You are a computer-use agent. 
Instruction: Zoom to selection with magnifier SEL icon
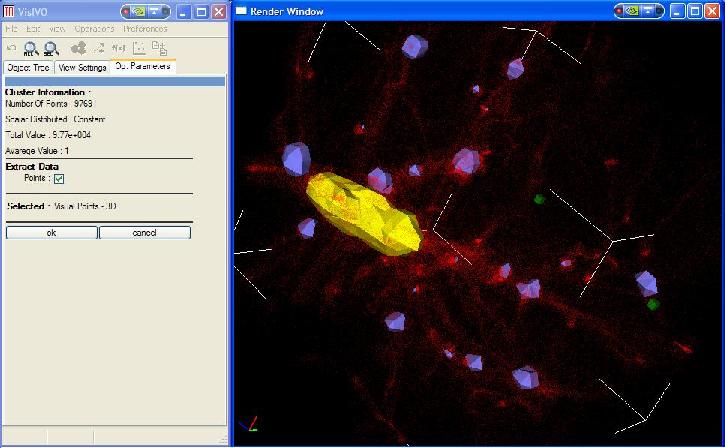pyautogui.click(x=51, y=48)
